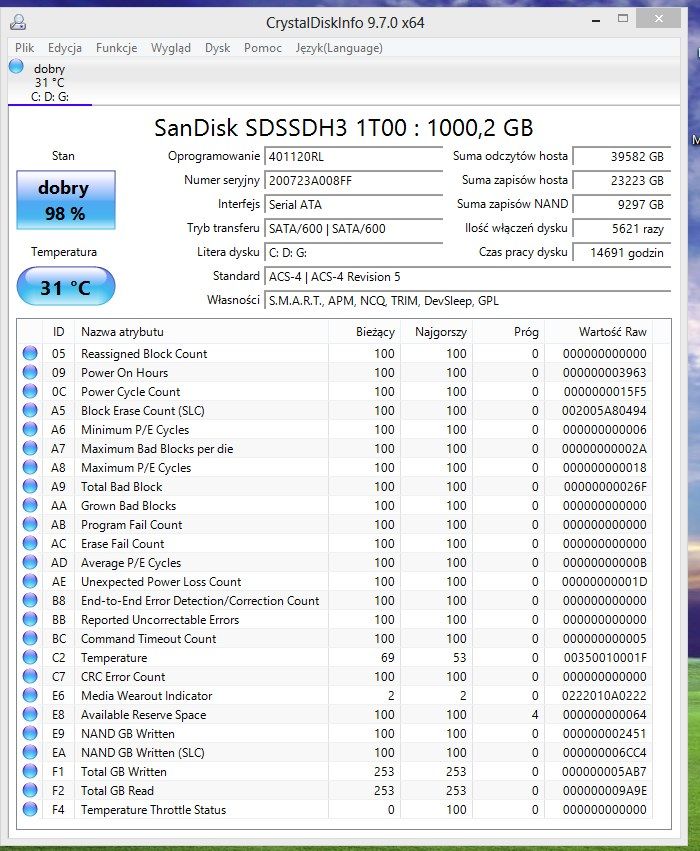Click the Nazwa atrybutu column header
This screenshot has height=851, width=700.
(201, 332)
